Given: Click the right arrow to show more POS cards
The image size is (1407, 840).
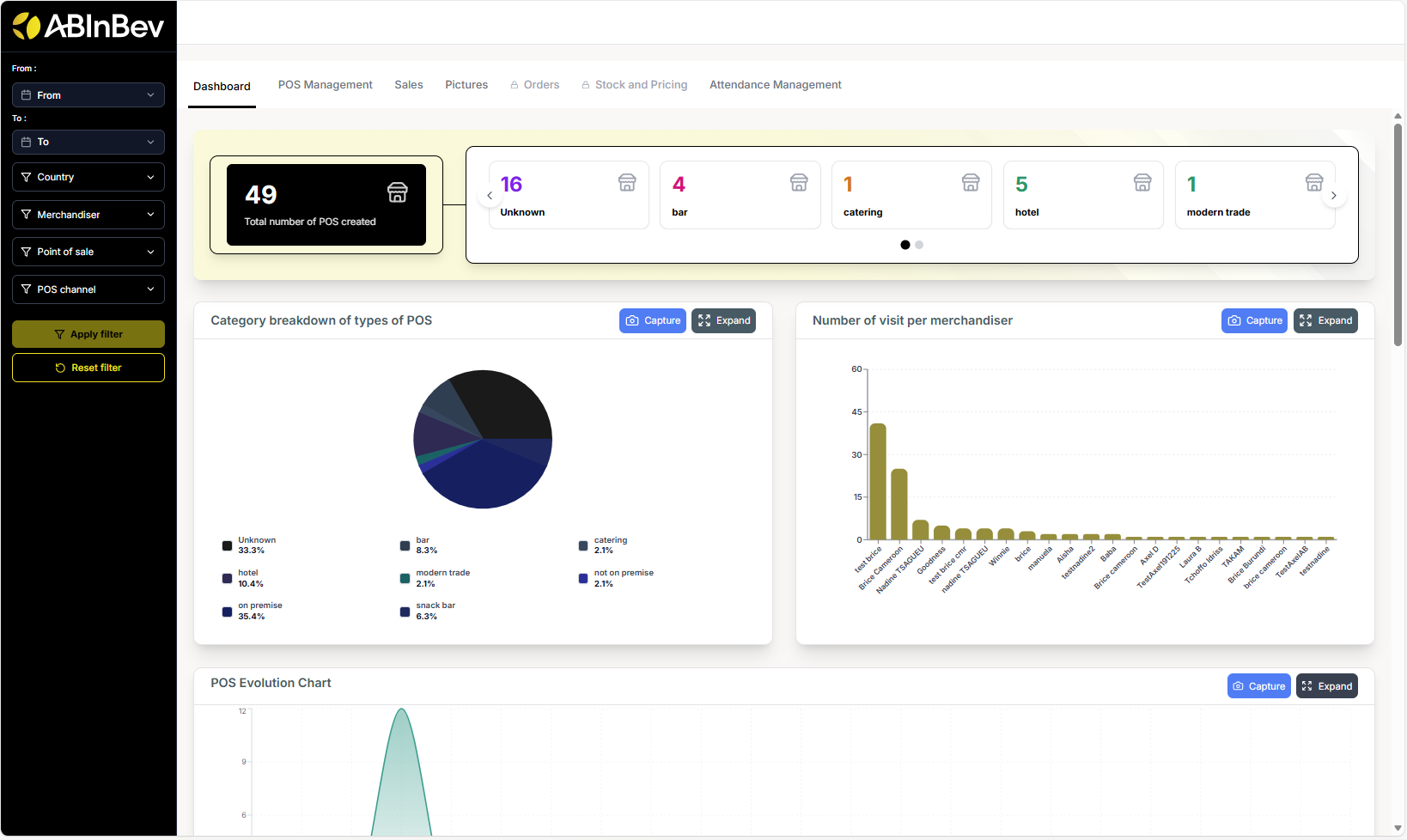Looking at the screenshot, I should click(1334, 195).
